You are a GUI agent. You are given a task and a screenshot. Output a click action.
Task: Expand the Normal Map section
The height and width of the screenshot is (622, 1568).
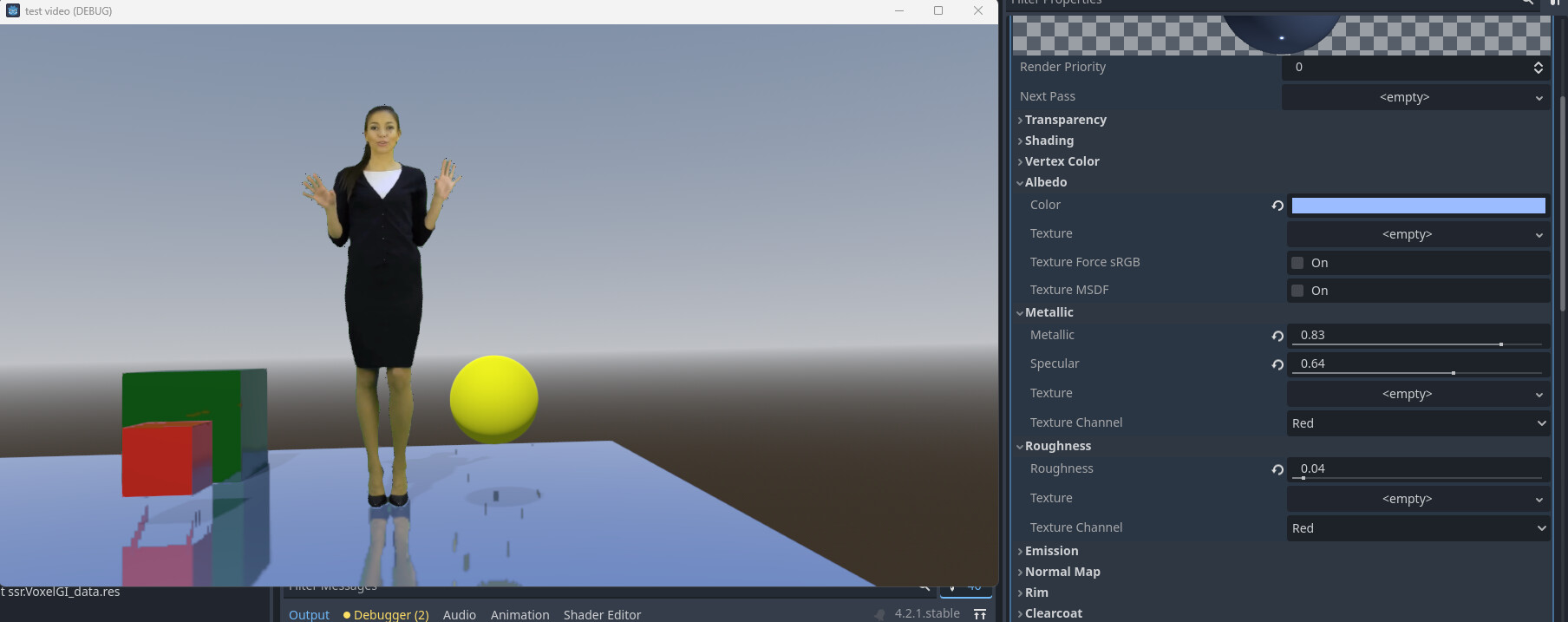(x=1062, y=572)
